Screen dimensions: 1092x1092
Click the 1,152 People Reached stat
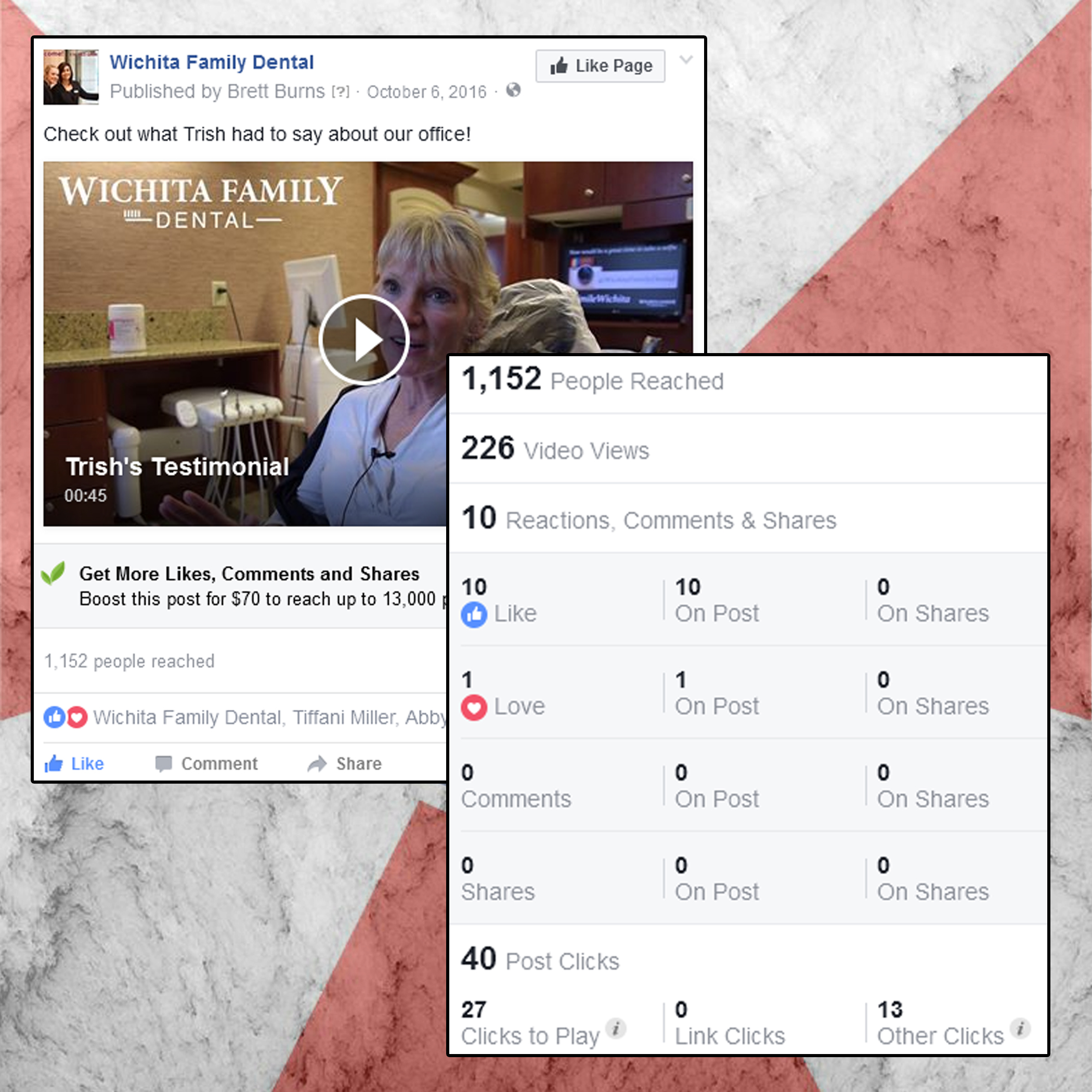tap(592, 380)
